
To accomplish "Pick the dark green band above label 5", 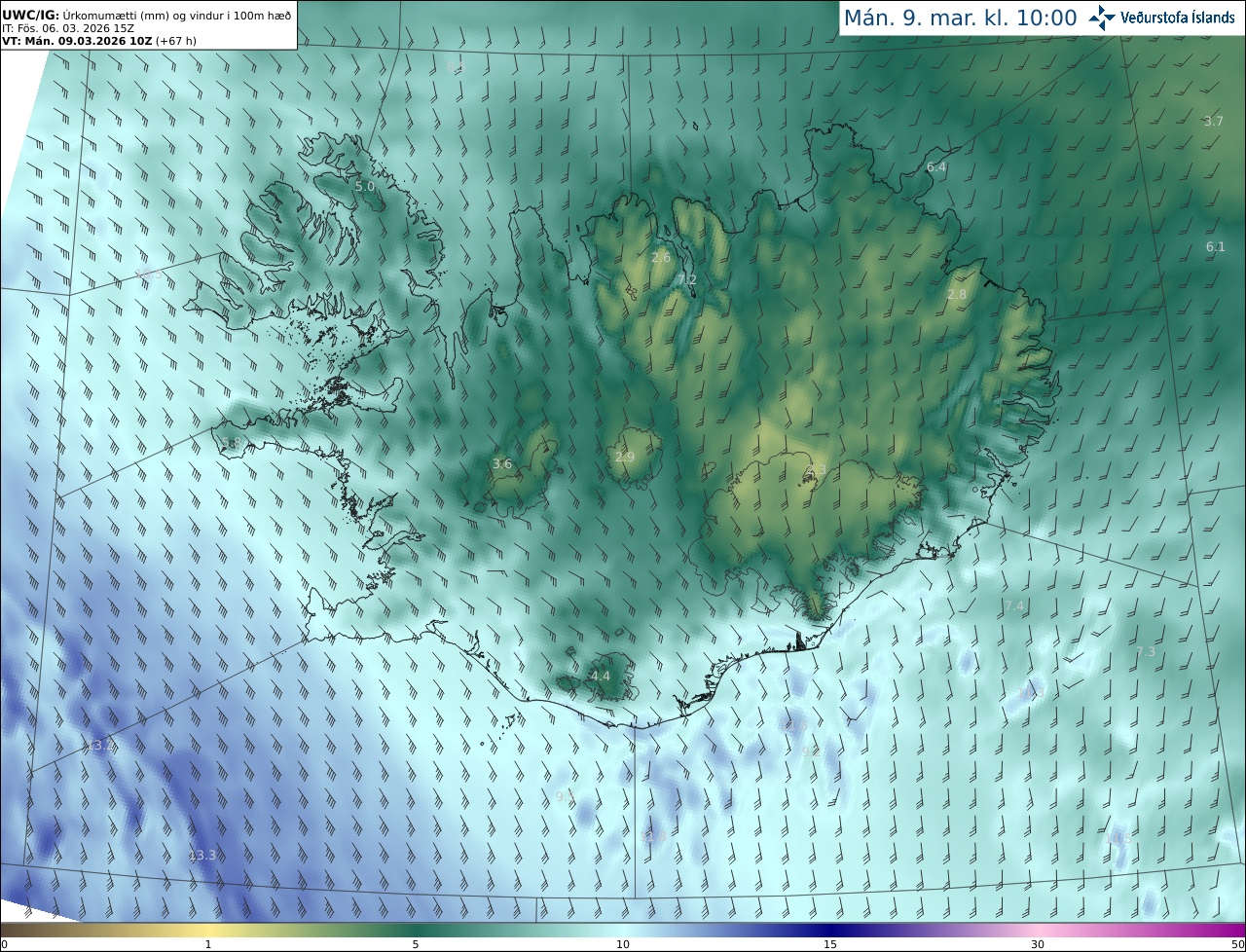I will [416, 930].
